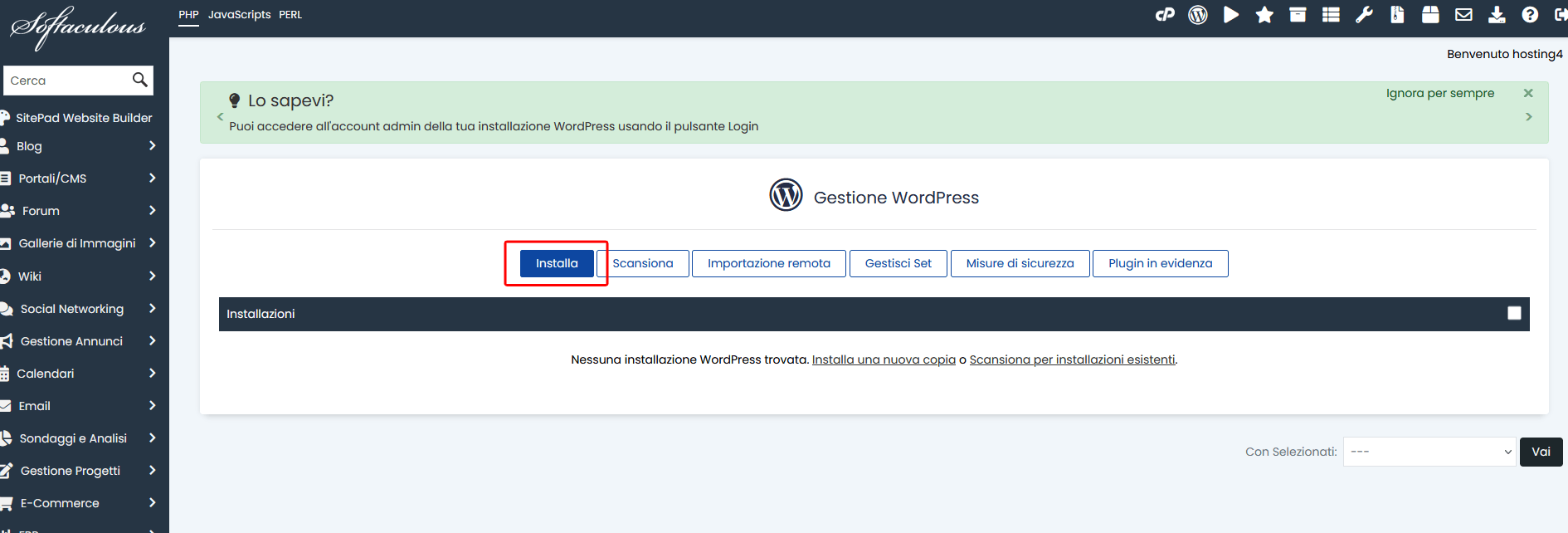Click the Installazioni header label
The image size is (1568, 533).
[261, 314]
